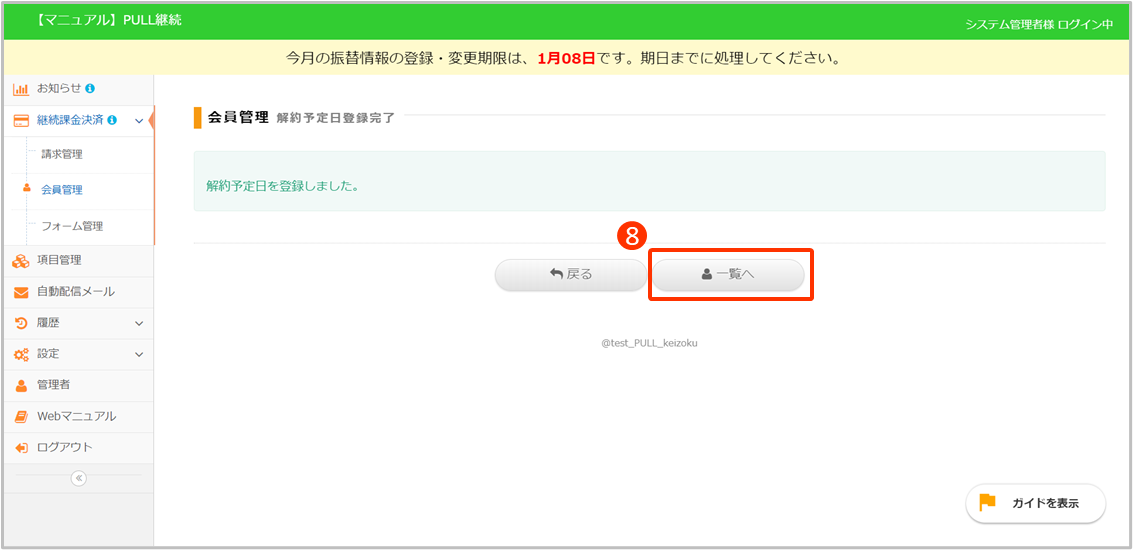Viewport: 1133px width, 550px height.
Task: Click the 管理者 user icon
Action: coord(20,385)
